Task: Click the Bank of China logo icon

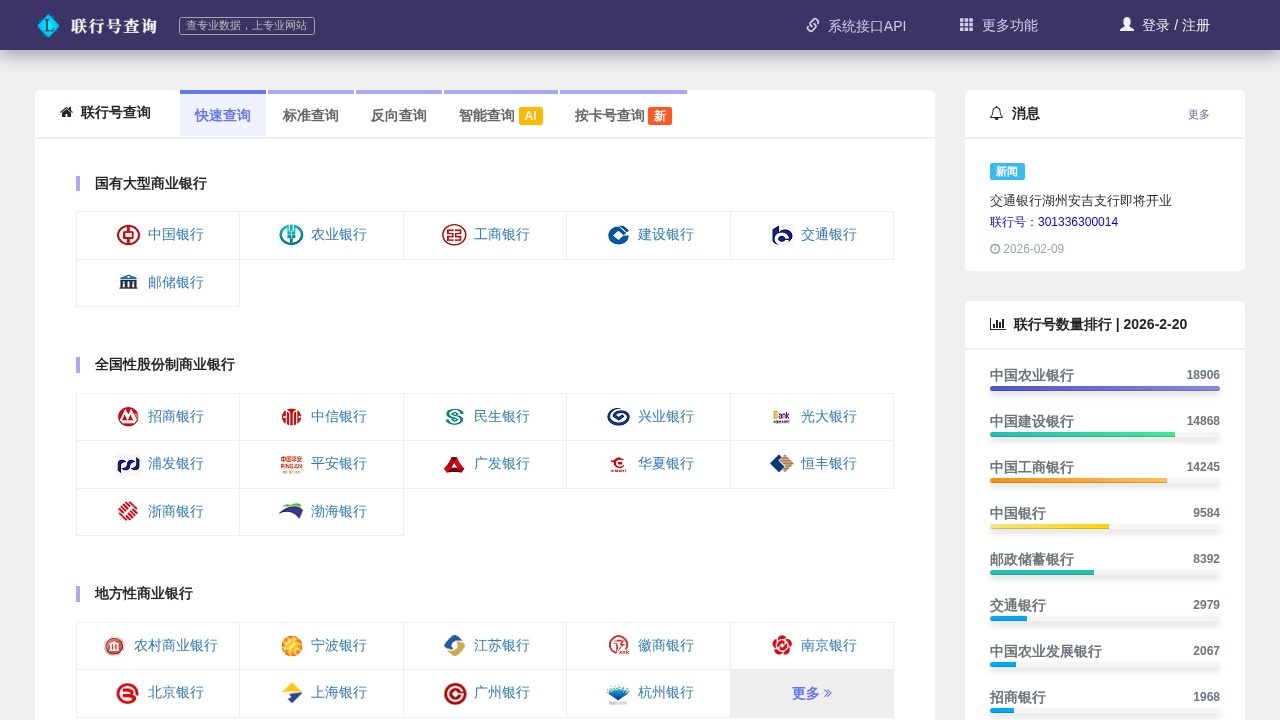Action: click(x=128, y=235)
